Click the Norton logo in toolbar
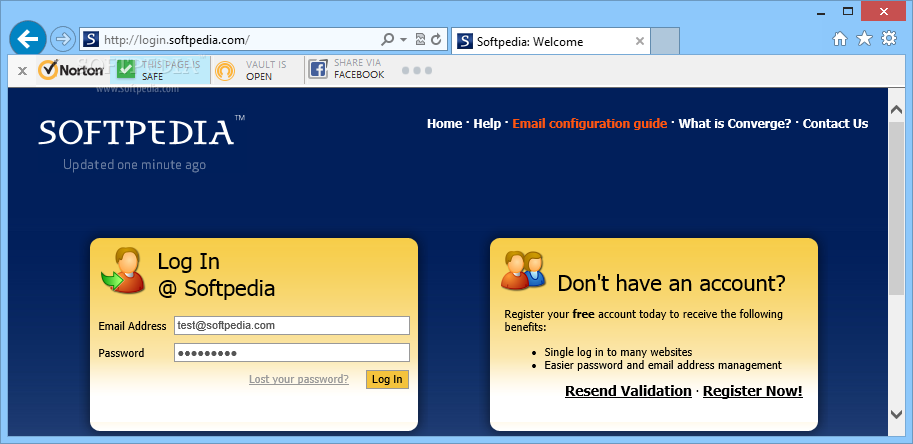 (x=71, y=70)
